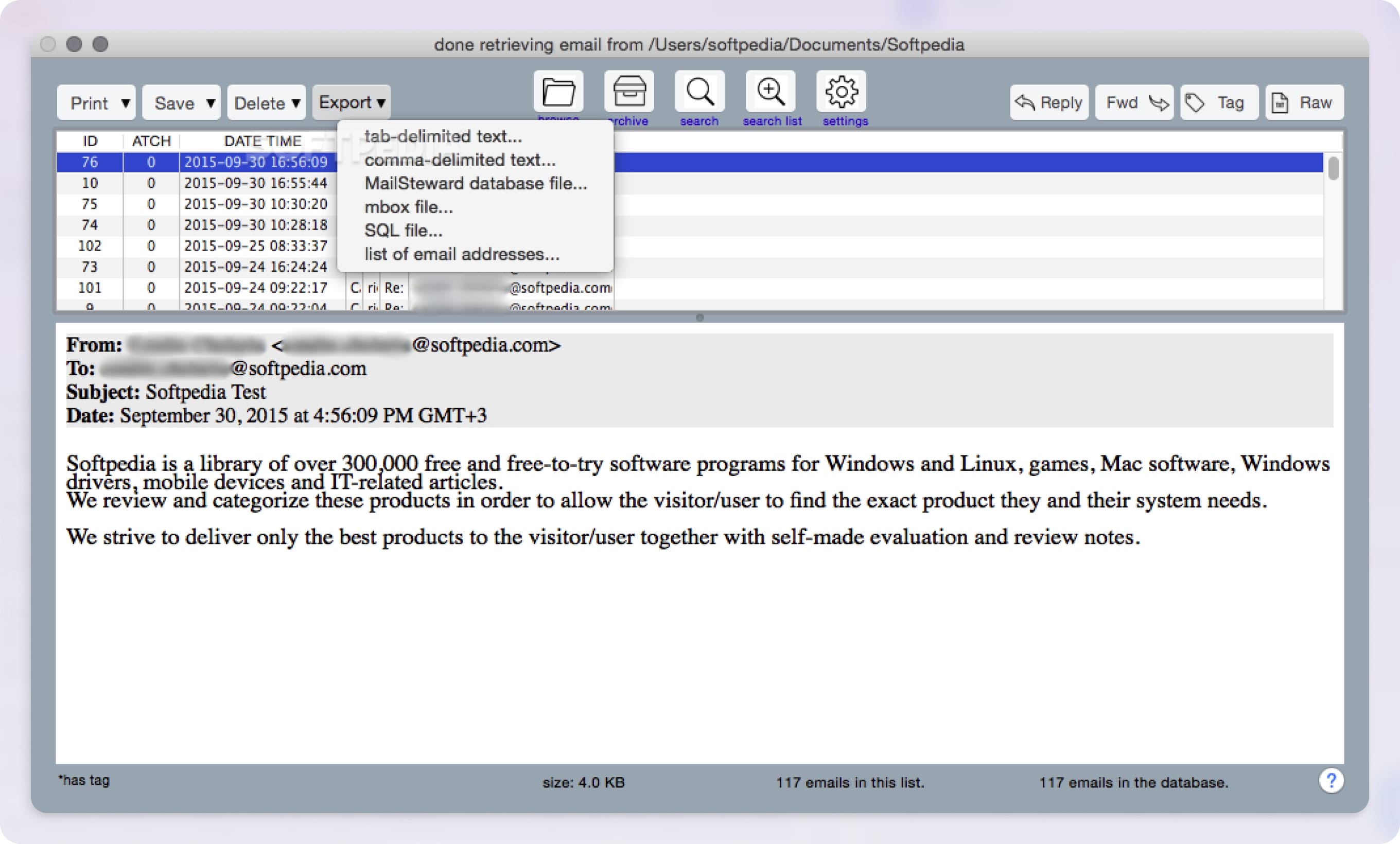This screenshot has height=844, width=1400.
Task: Click the archive icon in the toolbar
Action: coord(628,92)
